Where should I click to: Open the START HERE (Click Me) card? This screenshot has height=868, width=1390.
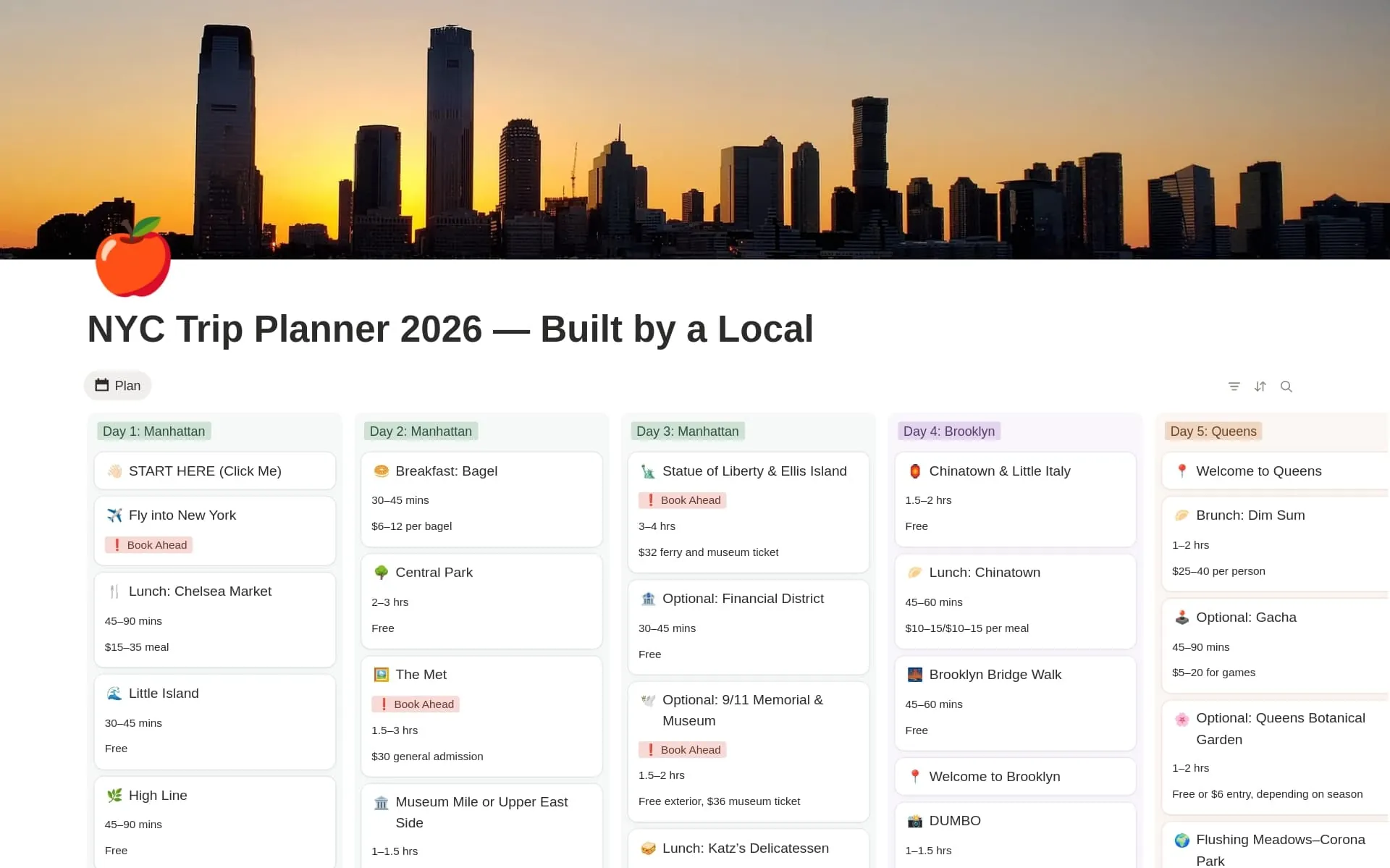(215, 471)
